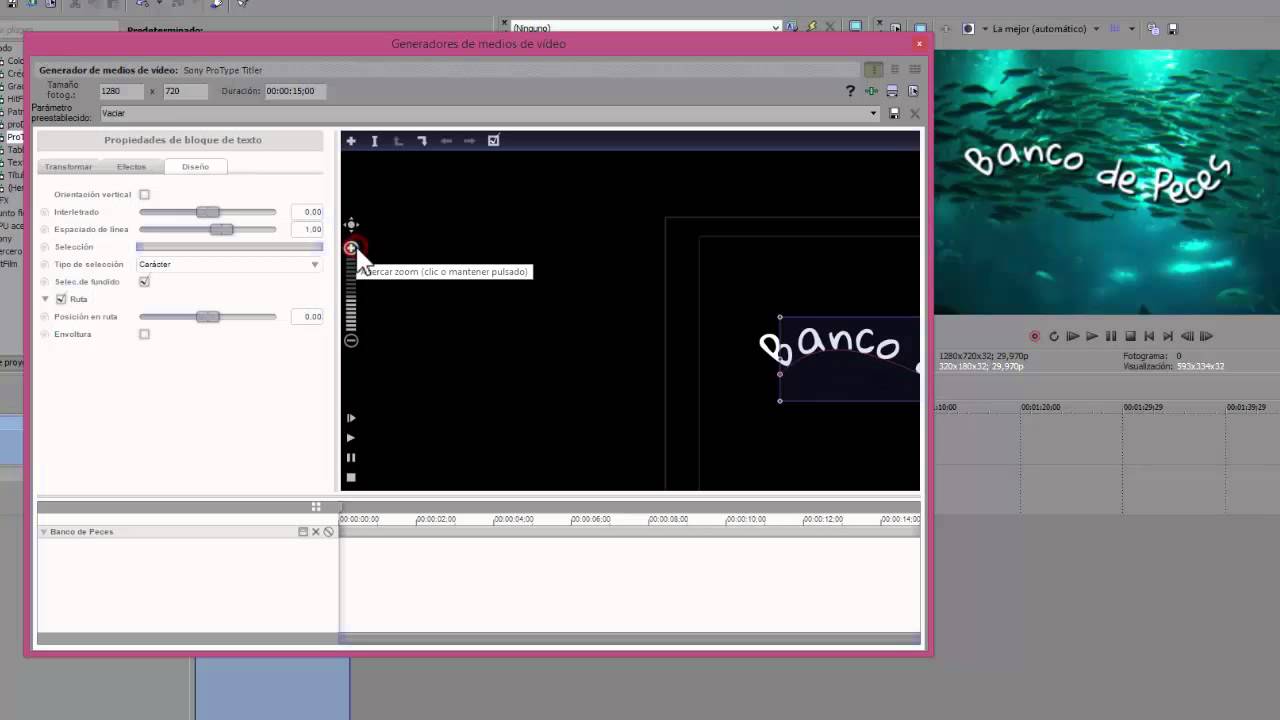Save the preset with floppy disk icon
1280x720 pixels.
[x=895, y=114]
